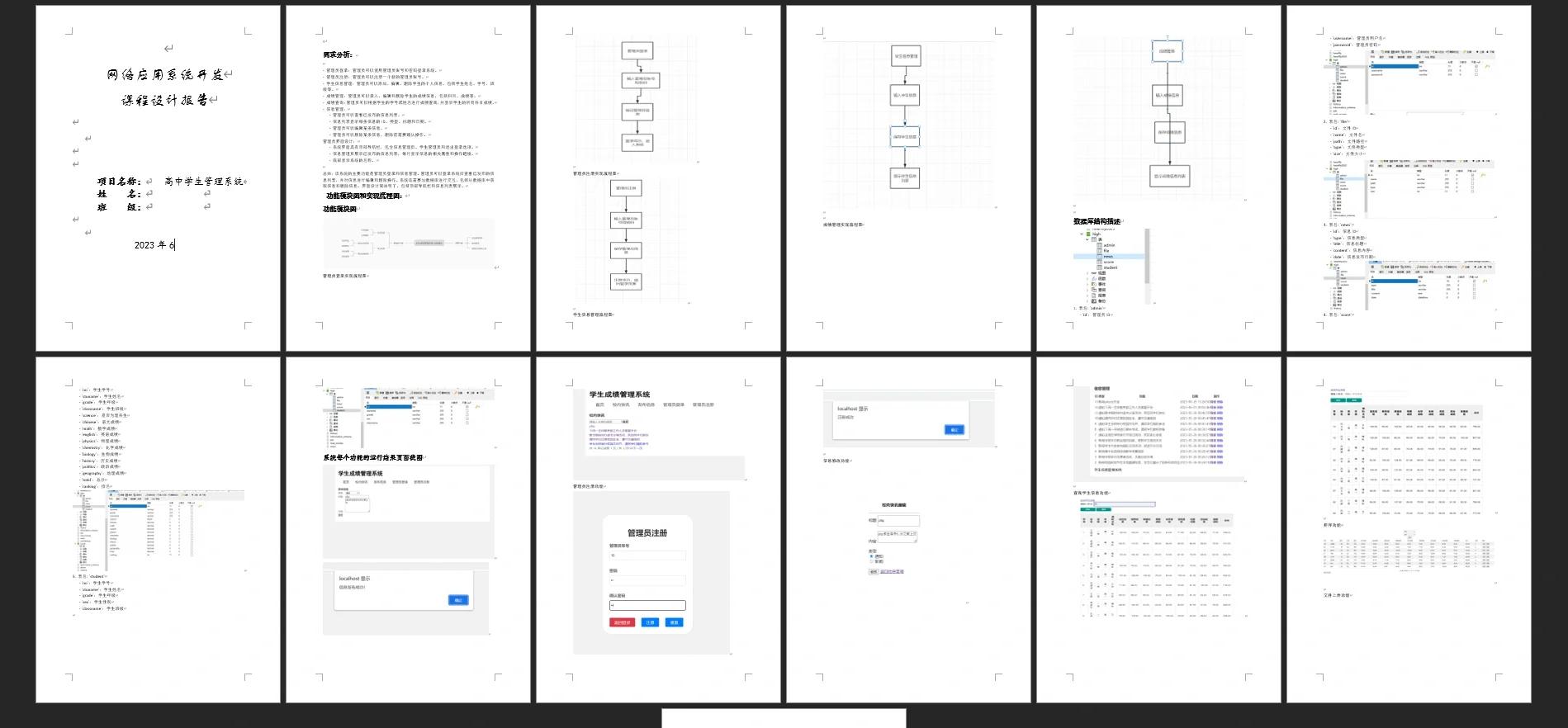Click the high database icon in tree
The image size is (1568, 728).
tap(1088, 234)
